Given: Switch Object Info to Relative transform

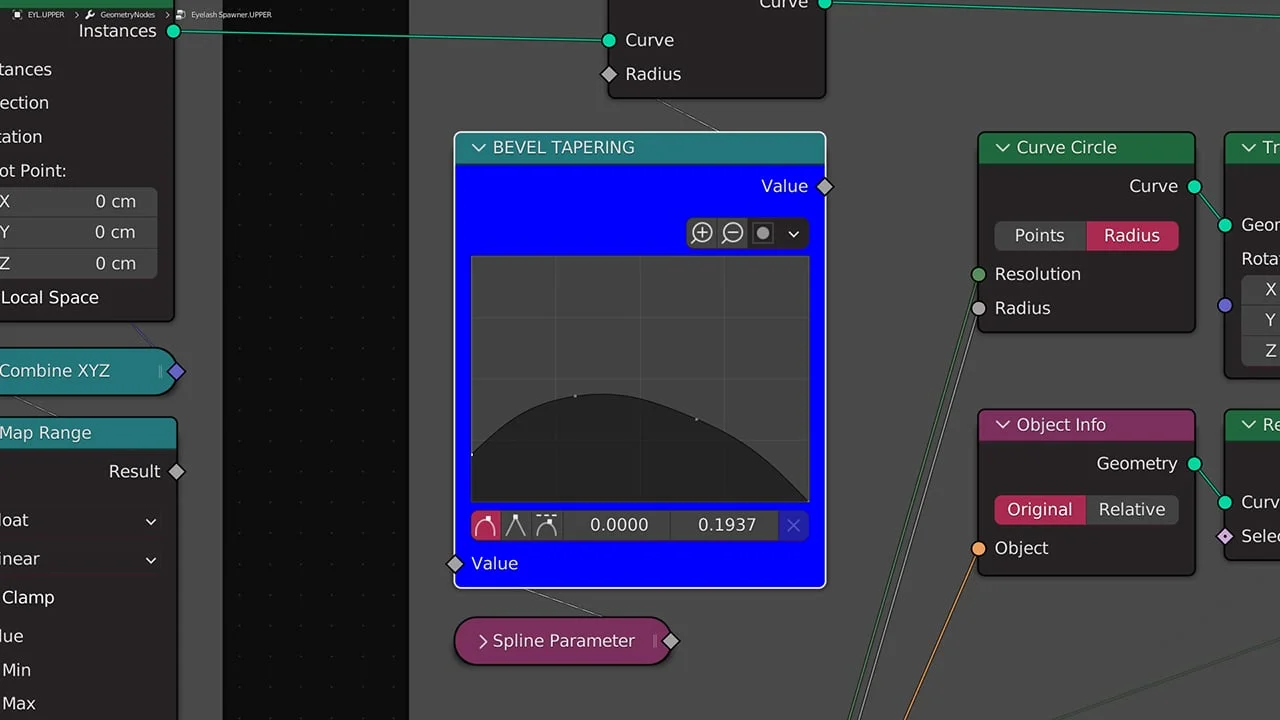Looking at the screenshot, I should coord(1131,509).
